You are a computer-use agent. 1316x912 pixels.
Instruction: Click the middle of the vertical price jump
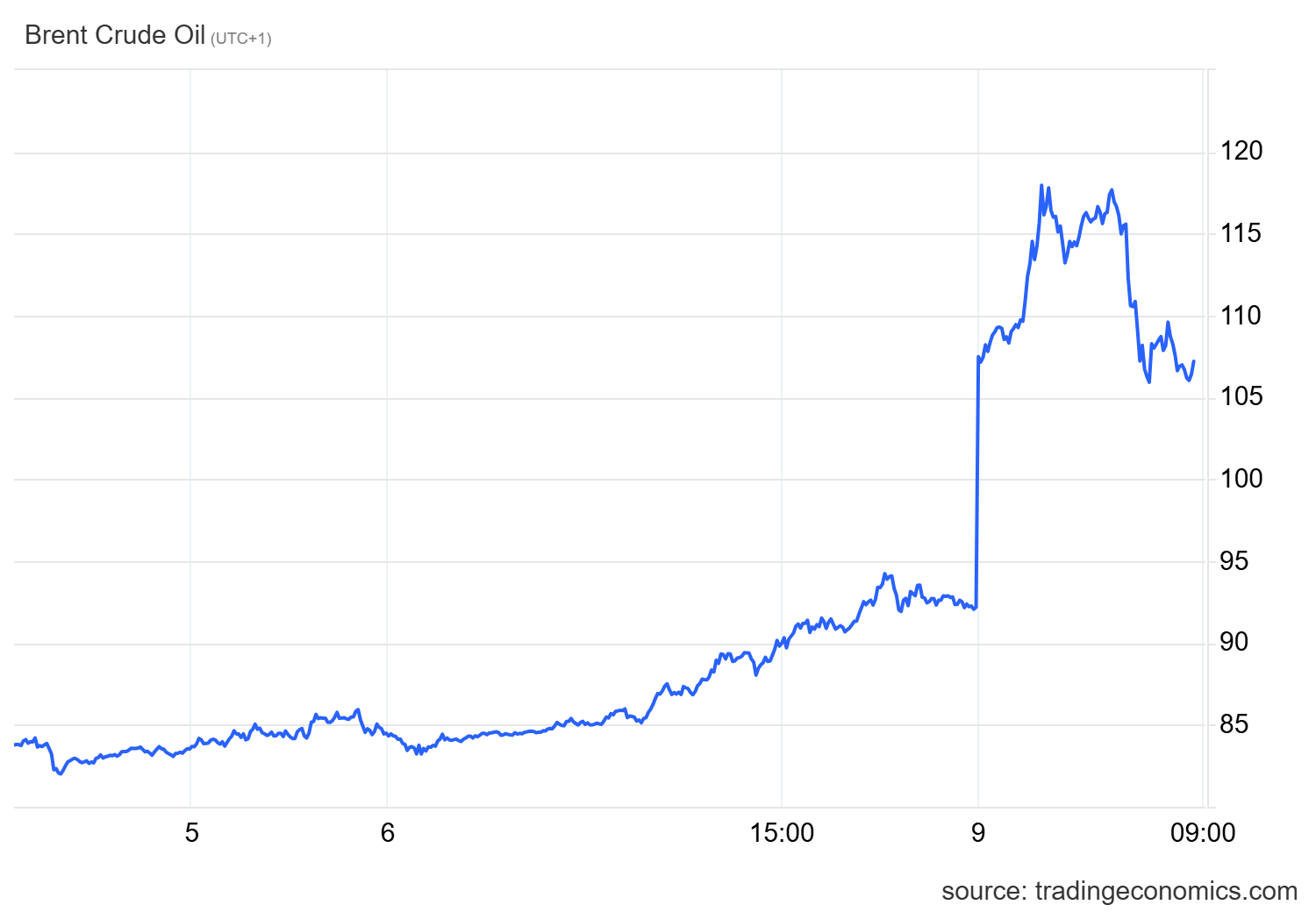[x=977, y=482]
